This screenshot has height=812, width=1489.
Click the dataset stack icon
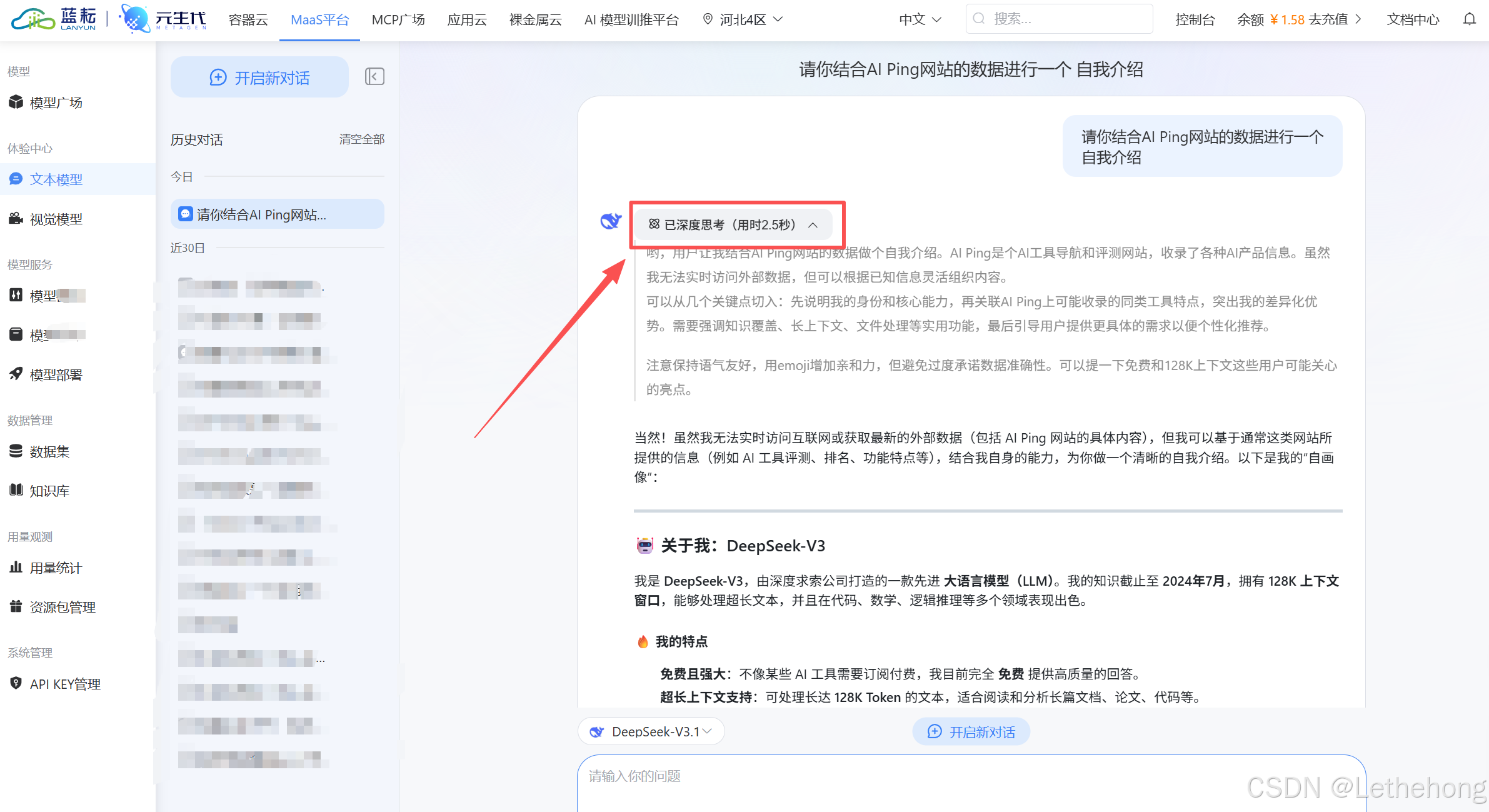16,451
